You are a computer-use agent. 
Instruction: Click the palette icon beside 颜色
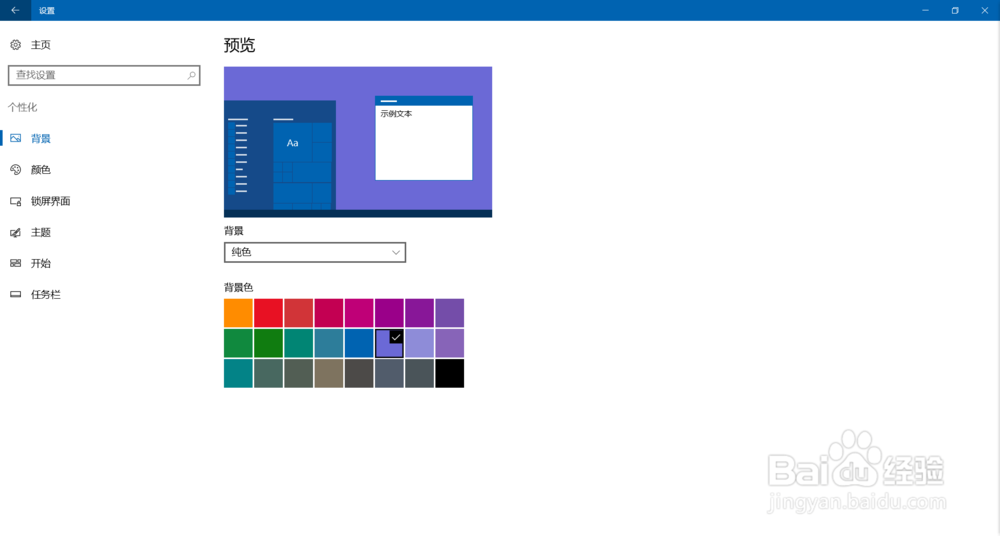[x=15, y=170]
